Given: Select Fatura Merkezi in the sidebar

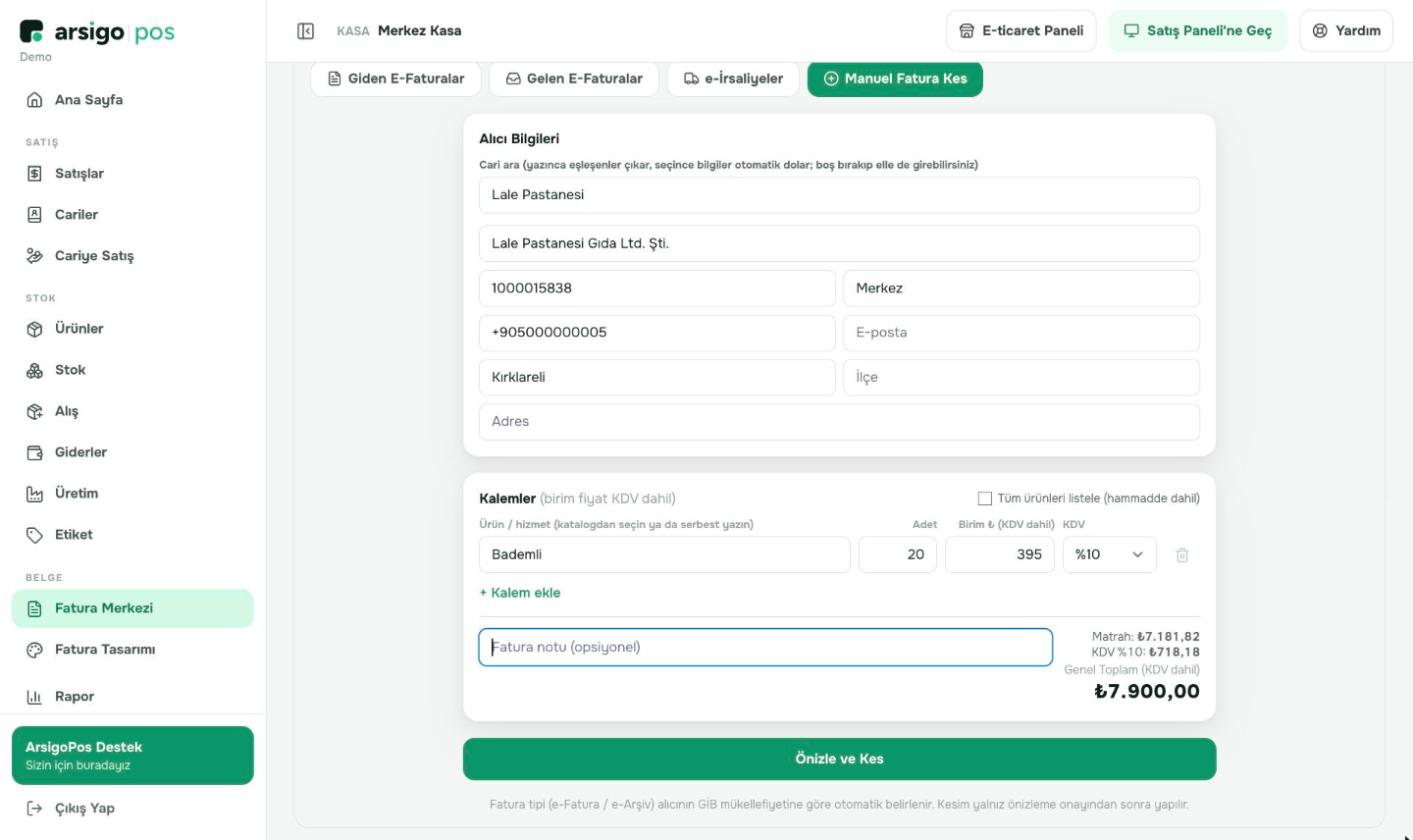Looking at the screenshot, I should pyautogui.click(x=133, y=608).
